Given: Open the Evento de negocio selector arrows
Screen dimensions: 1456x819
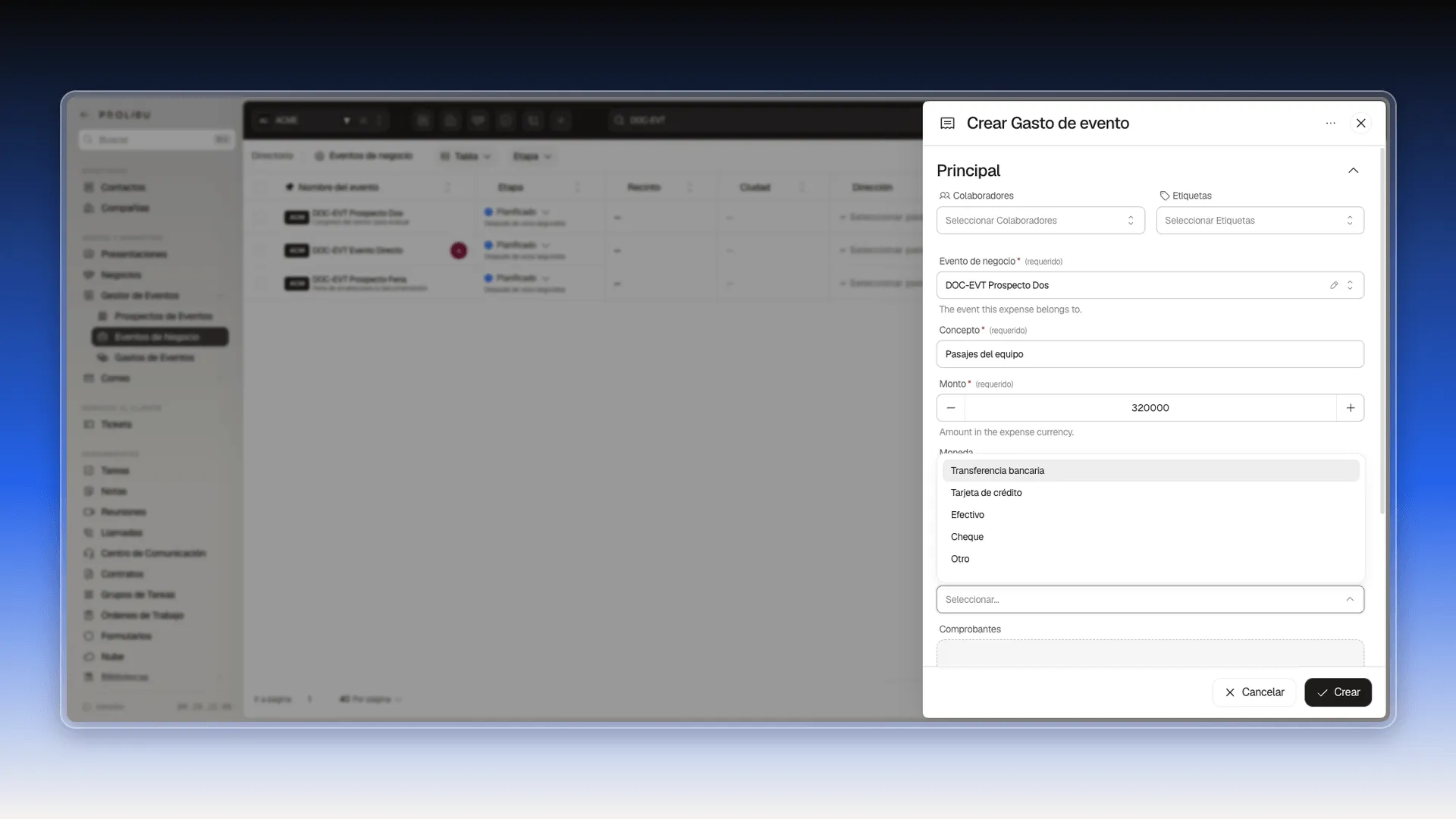Looking at the screenshot, I should pos(1350,285).
